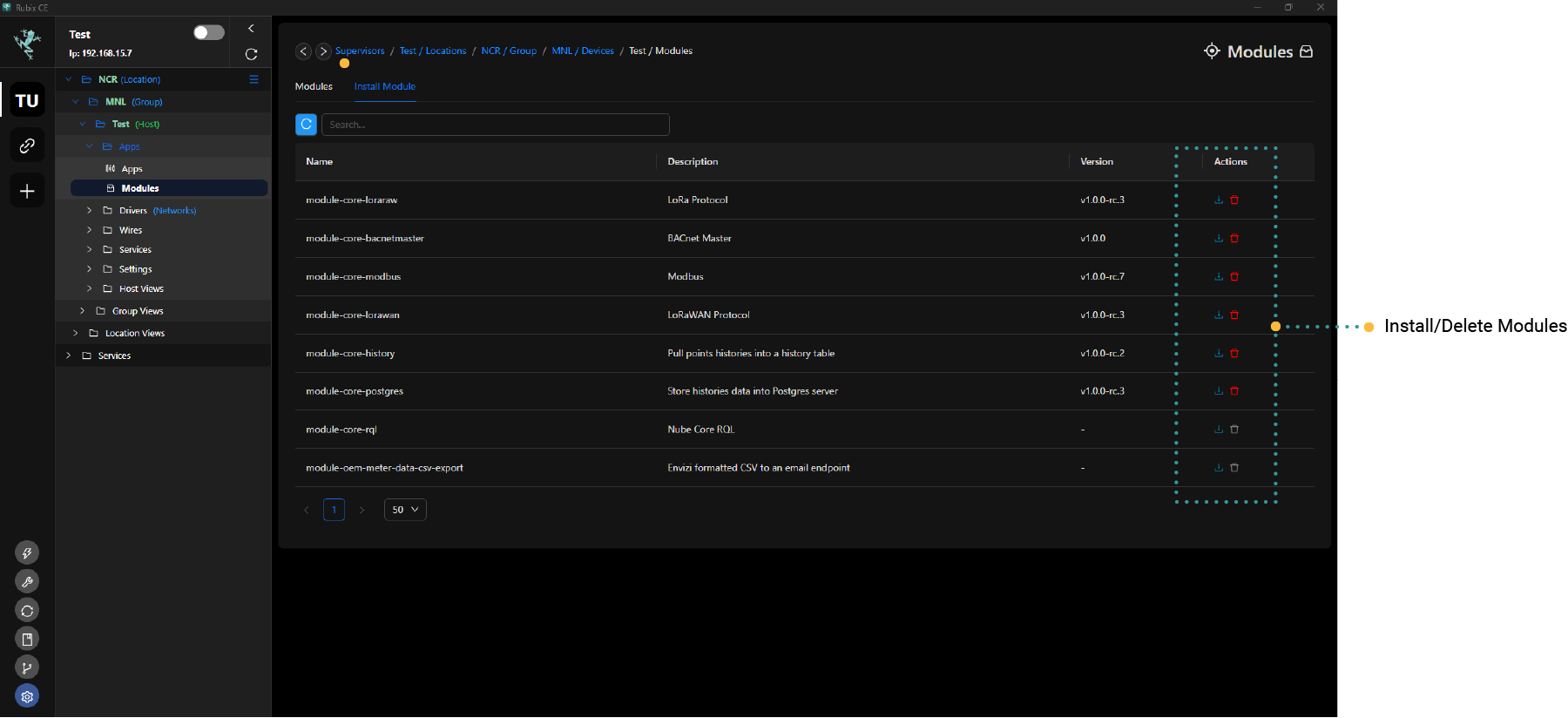Image resolution: width=1568 pixels, height=718 pixels.
Task: Click delete icon for module-core-history
Action: (1234, 353)
